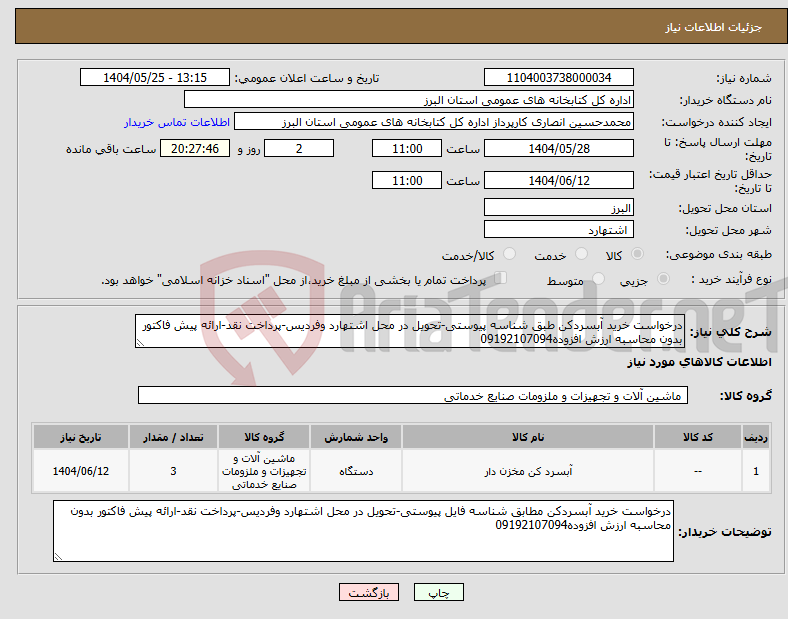Select the جزیی purchase type radio

tap(663, 278)
